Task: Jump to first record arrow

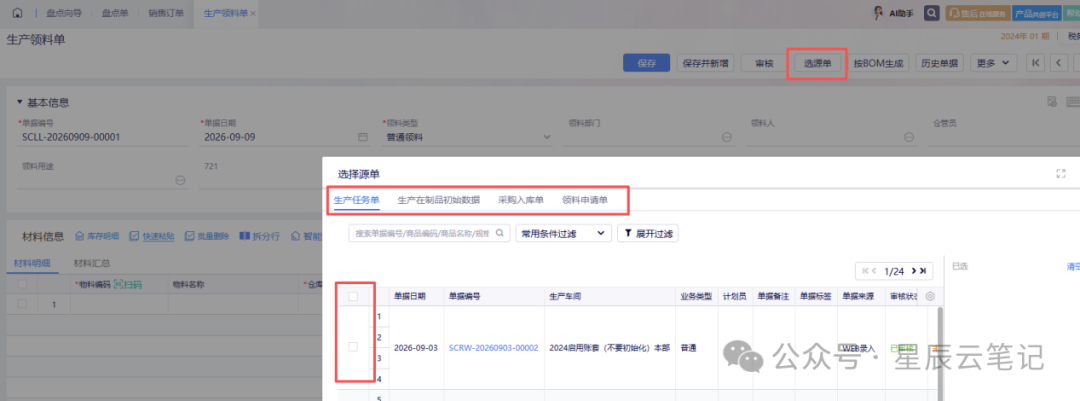Action: [1036, 63]
